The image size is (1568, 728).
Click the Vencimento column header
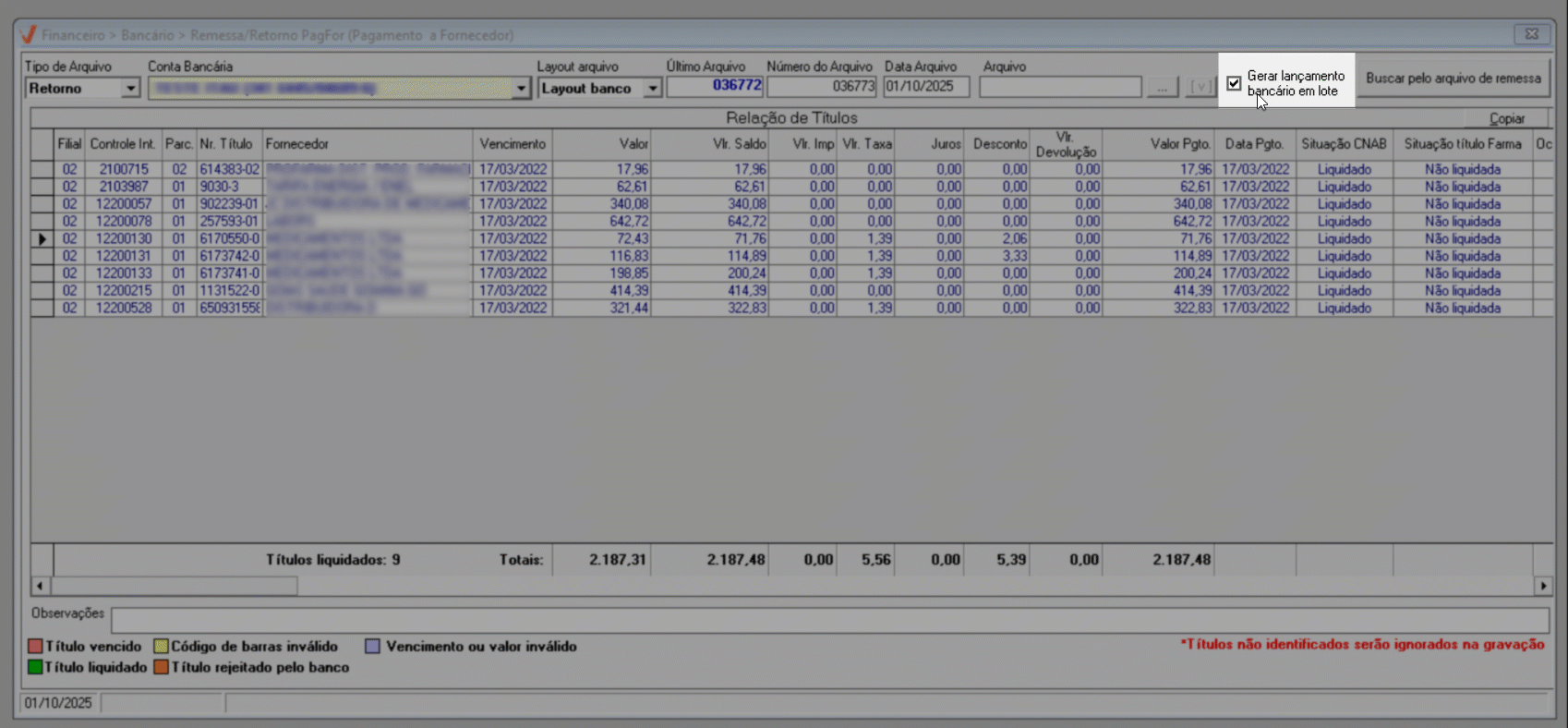(513, 144)
